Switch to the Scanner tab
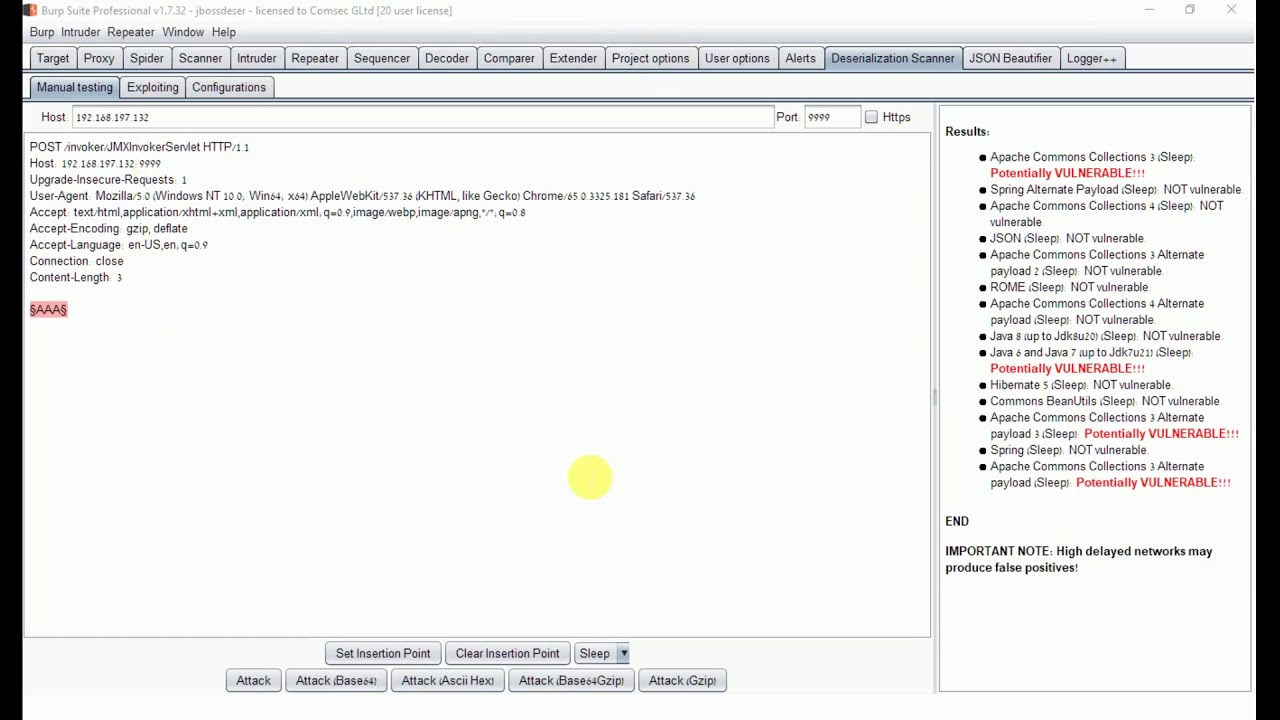This screenshot has height=720, width=1280. tap(200, 58)
